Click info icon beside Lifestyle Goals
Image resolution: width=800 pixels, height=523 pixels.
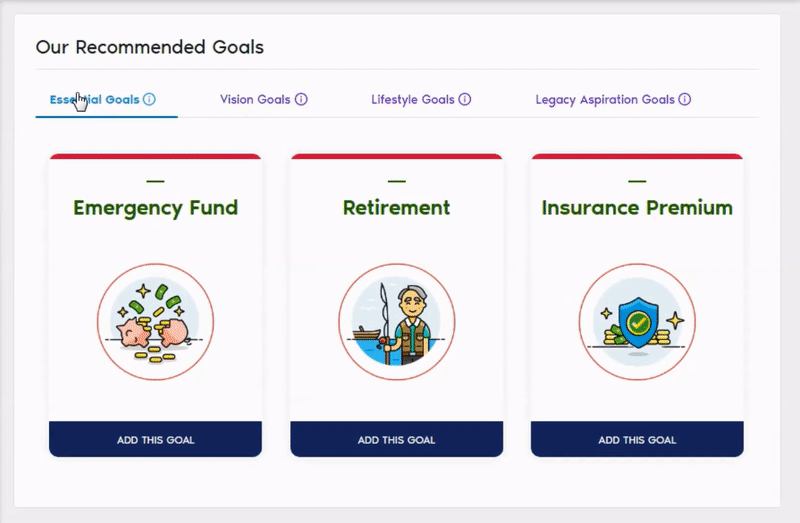[465, 100]
